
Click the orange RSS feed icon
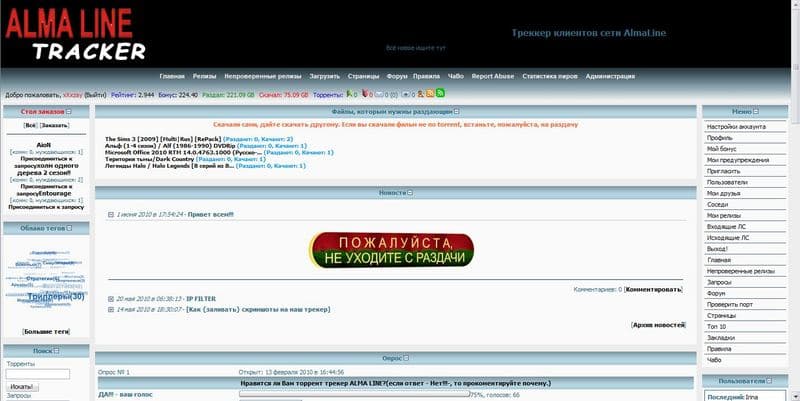pyautogui.click(x=430, y=93)
